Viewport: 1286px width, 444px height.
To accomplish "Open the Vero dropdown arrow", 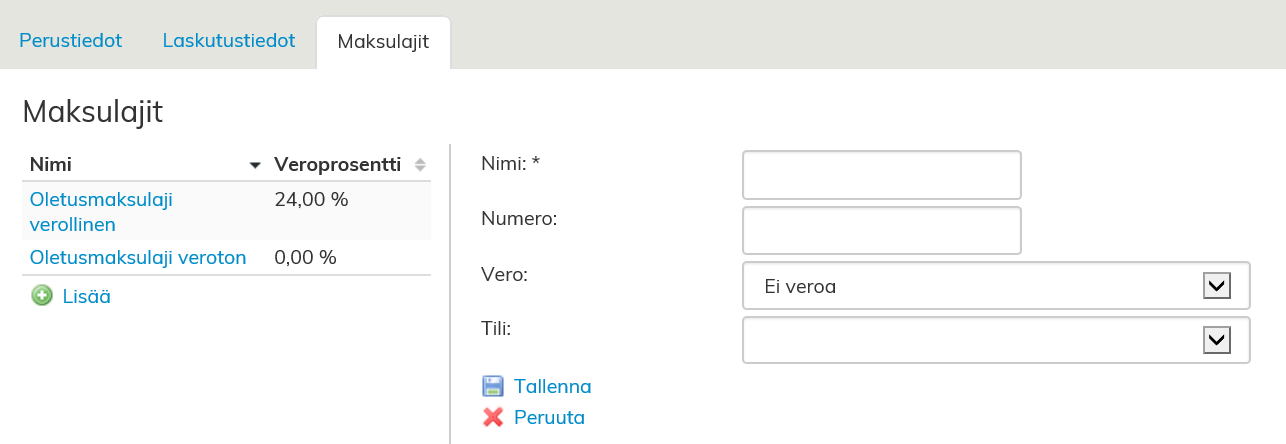I will click(x=1216, y=287).
